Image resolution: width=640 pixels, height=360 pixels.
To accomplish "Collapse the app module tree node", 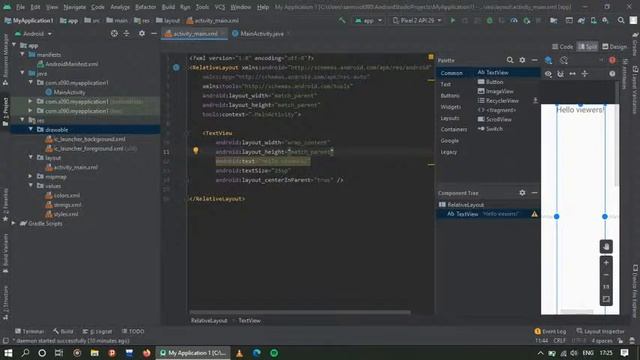I will (x=14, y=45).
